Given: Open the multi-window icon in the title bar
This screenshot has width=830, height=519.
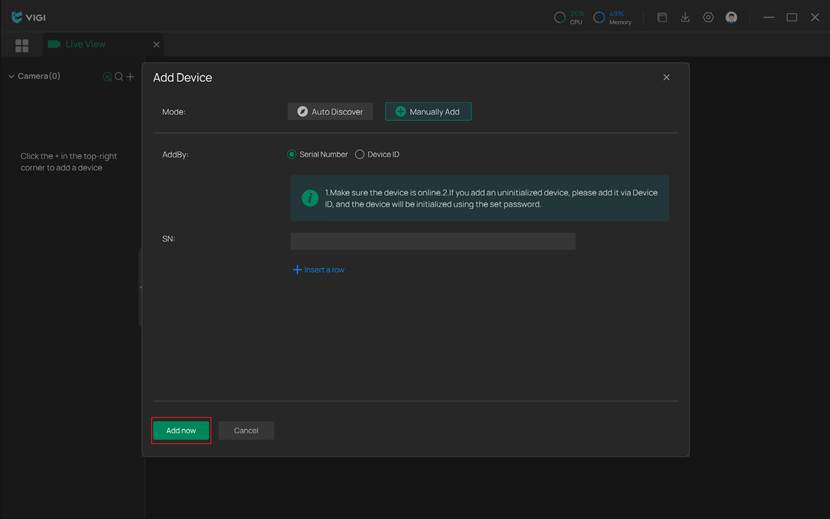Looking at the screenshot, I should 662,17.
